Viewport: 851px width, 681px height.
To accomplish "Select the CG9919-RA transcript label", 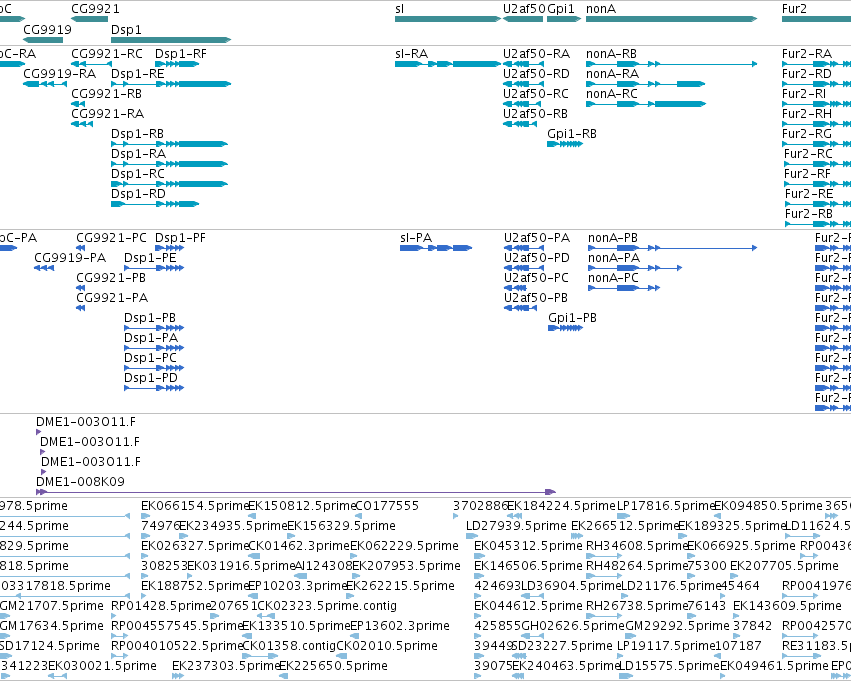I will tap(60, 74).
